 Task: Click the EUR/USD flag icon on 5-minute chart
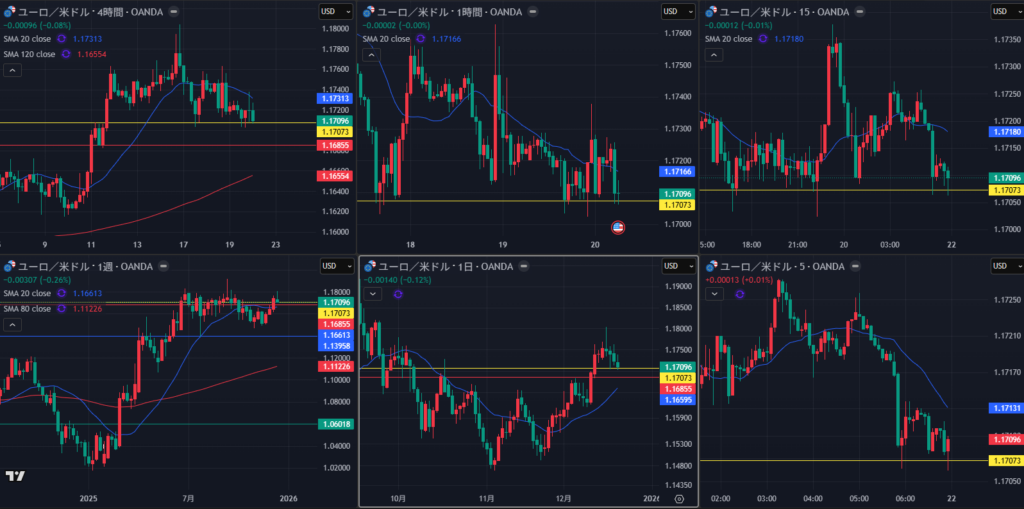(x=713, y=267)
